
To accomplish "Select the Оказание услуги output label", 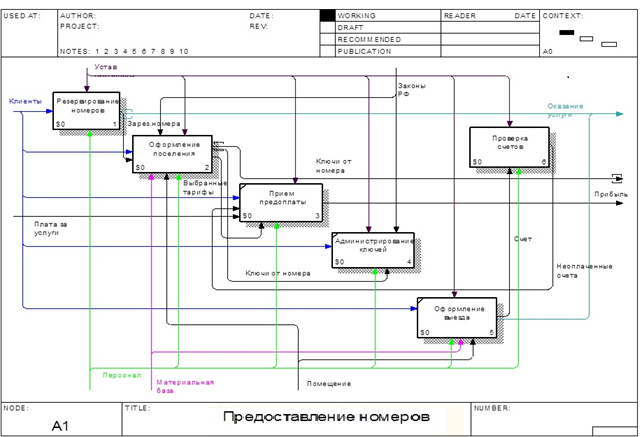I will (x=565, y=110).
